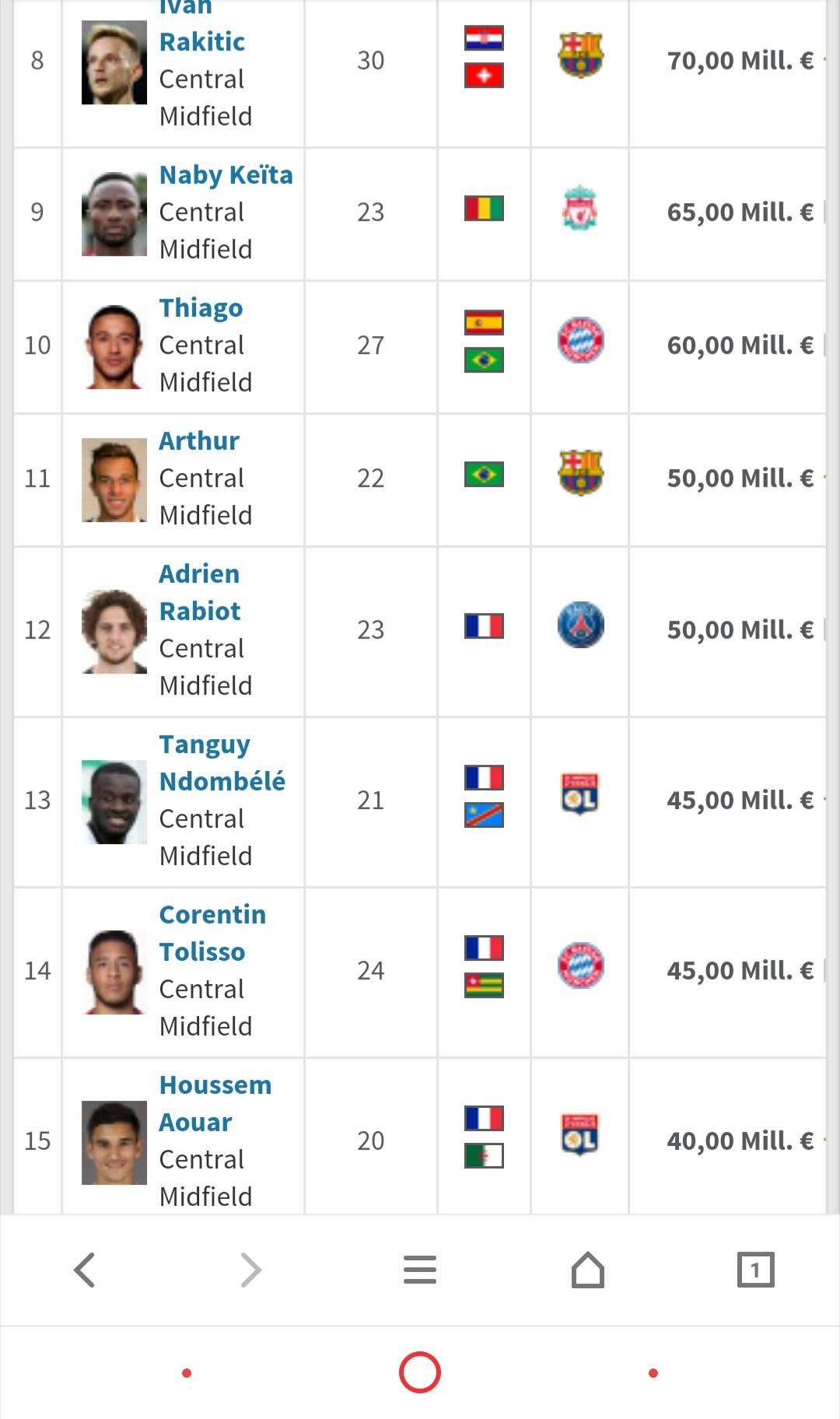
Task: Go to the browser home page icon
Action: pyautogui.click(x=588, y=1270)
